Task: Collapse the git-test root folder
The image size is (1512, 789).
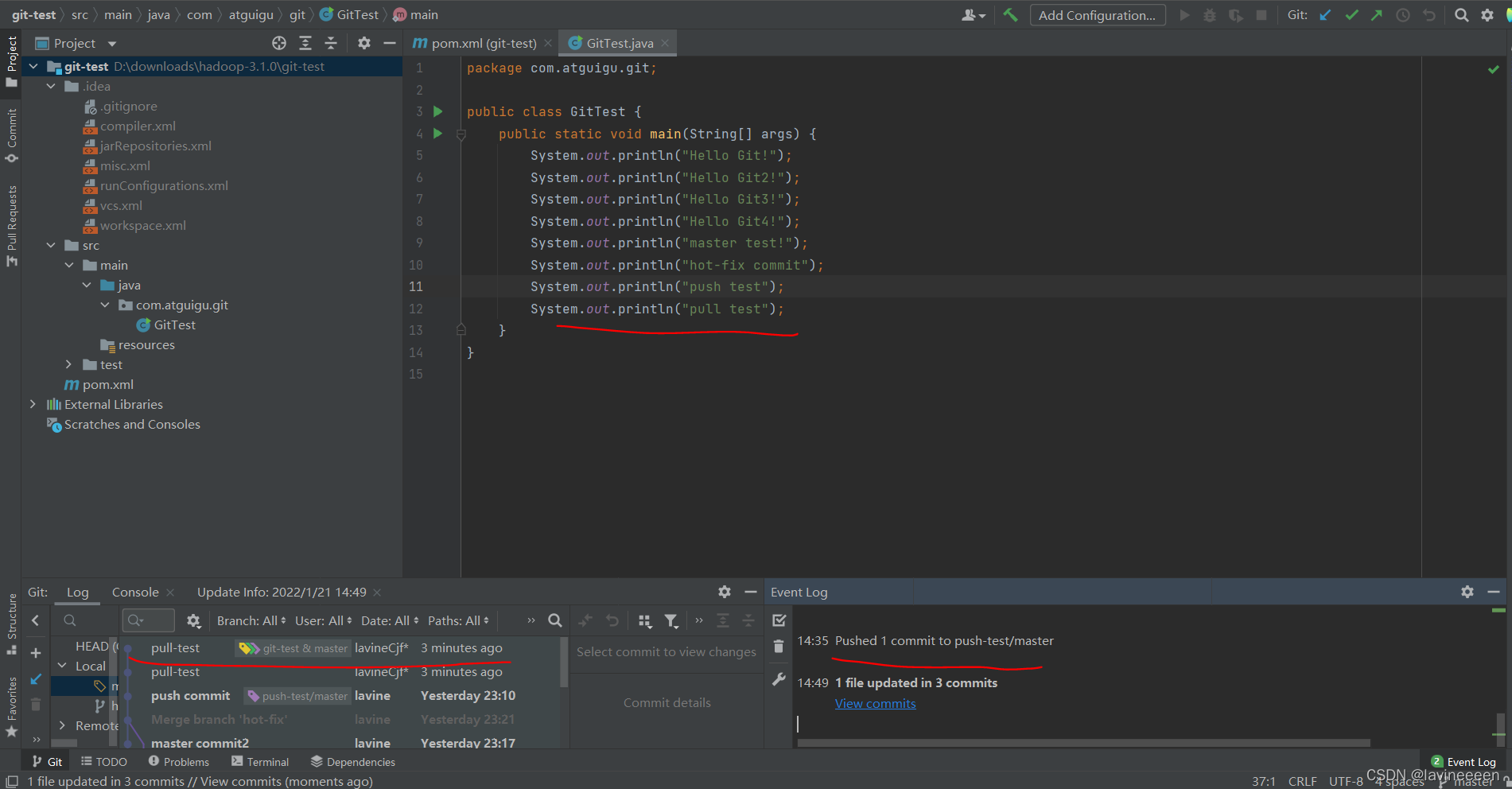Action: 33,67
